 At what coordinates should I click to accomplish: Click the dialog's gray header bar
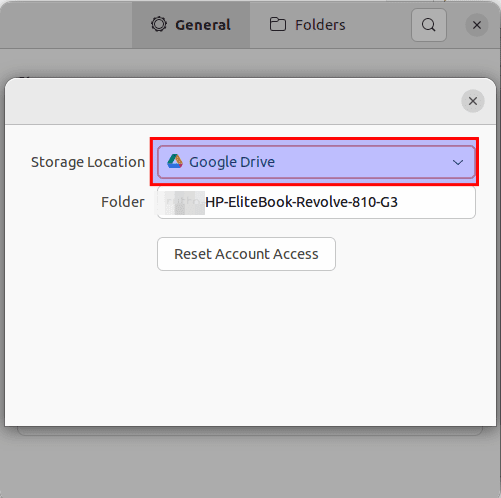tap(233, 101)
